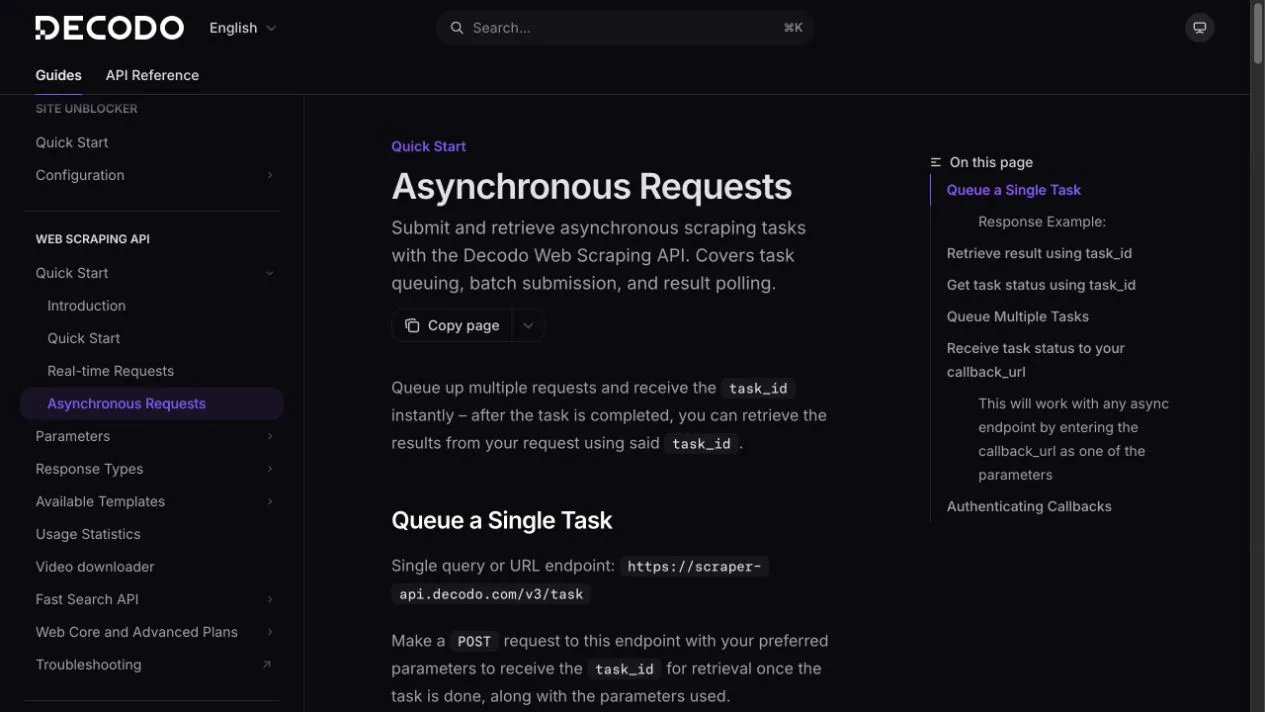Jump to 'This will work with any async' entry

click(x=1073, y=439)
